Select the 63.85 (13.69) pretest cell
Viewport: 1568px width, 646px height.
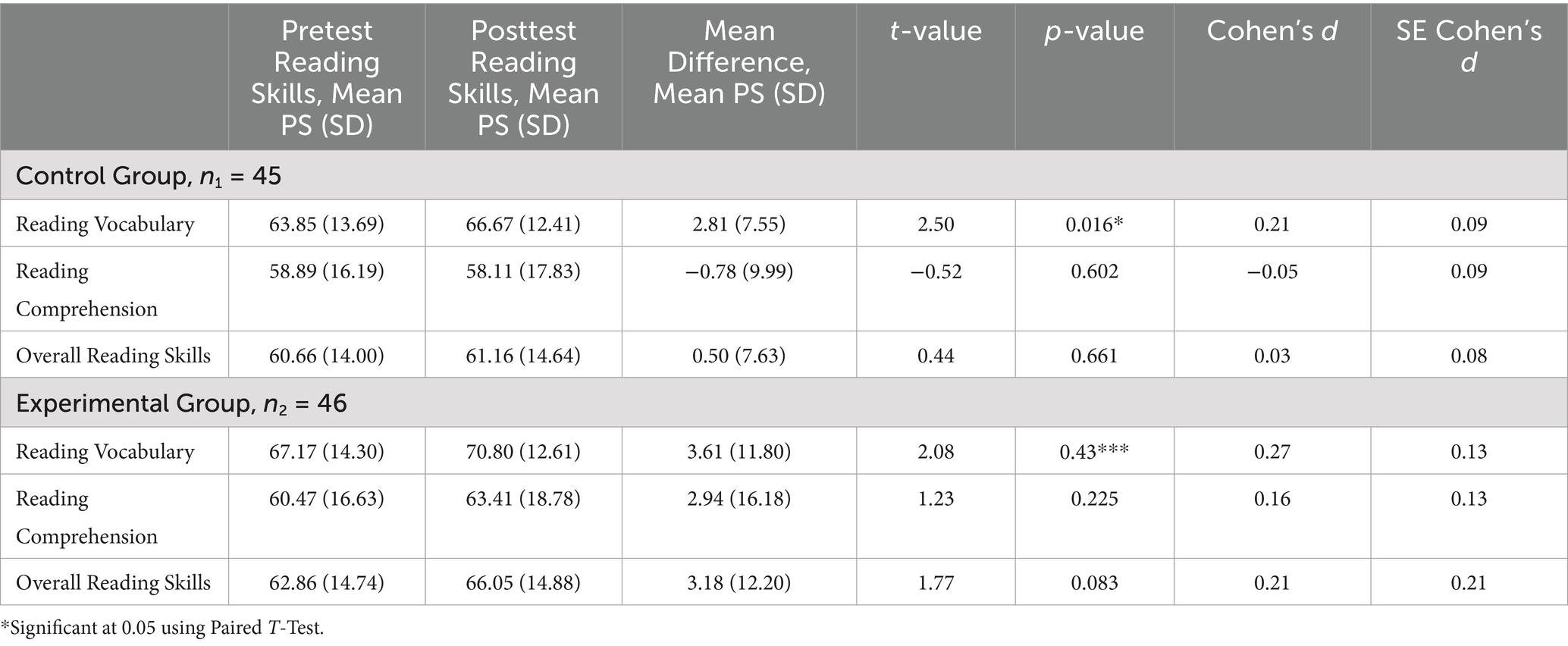(327, 224)
